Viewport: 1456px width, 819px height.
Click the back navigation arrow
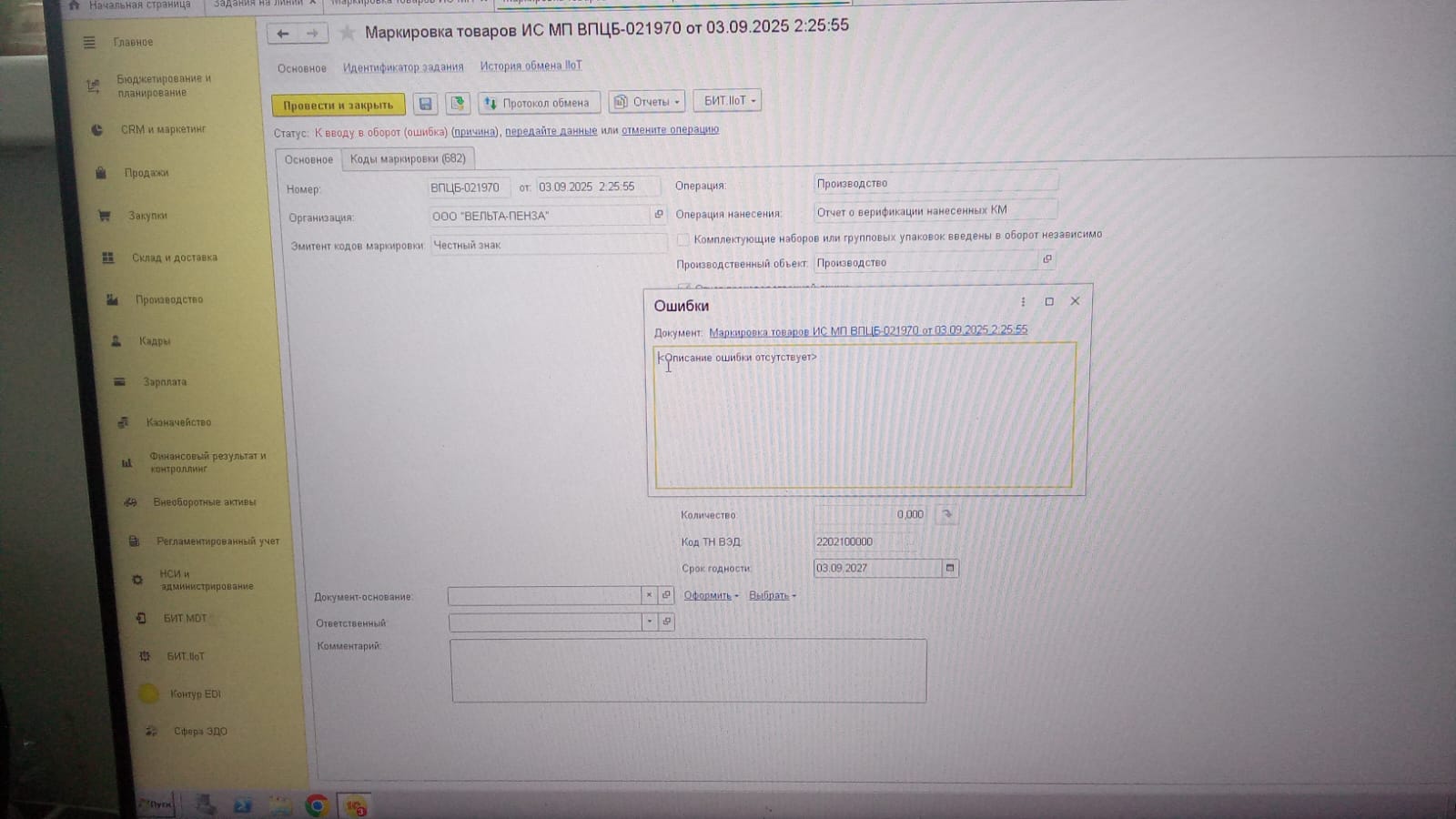click(283, 34)
